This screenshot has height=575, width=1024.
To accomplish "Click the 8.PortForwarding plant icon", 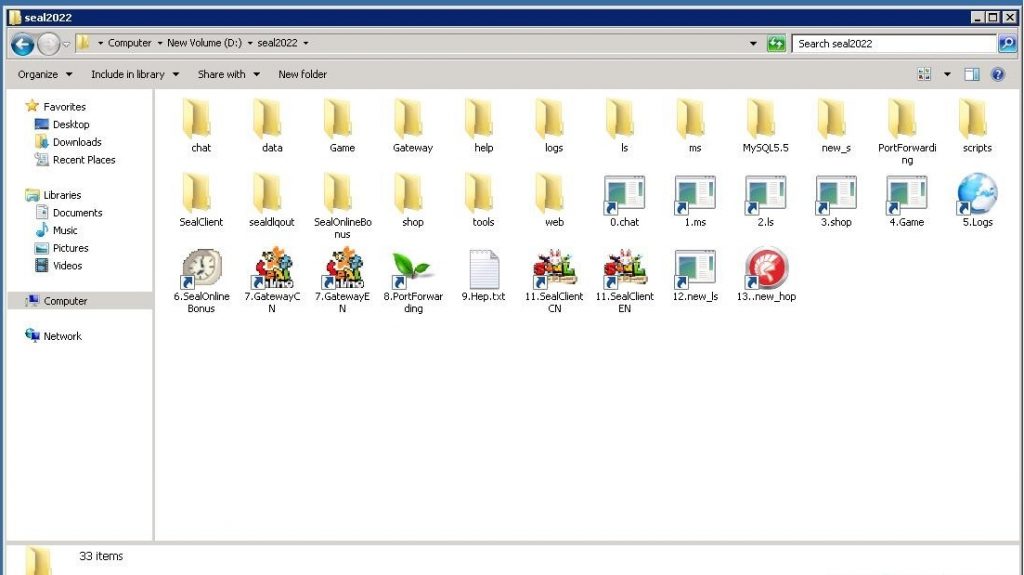I will (x=413, y=268).
